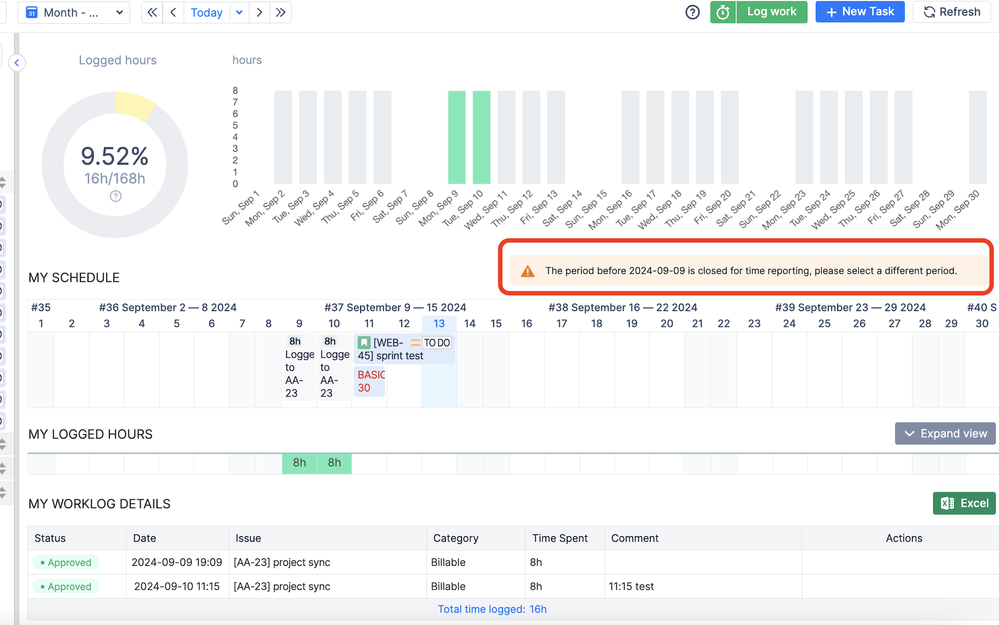Select day 13 in the schedule header
Screen dimensions: 999x625
[x=439, y=323]
